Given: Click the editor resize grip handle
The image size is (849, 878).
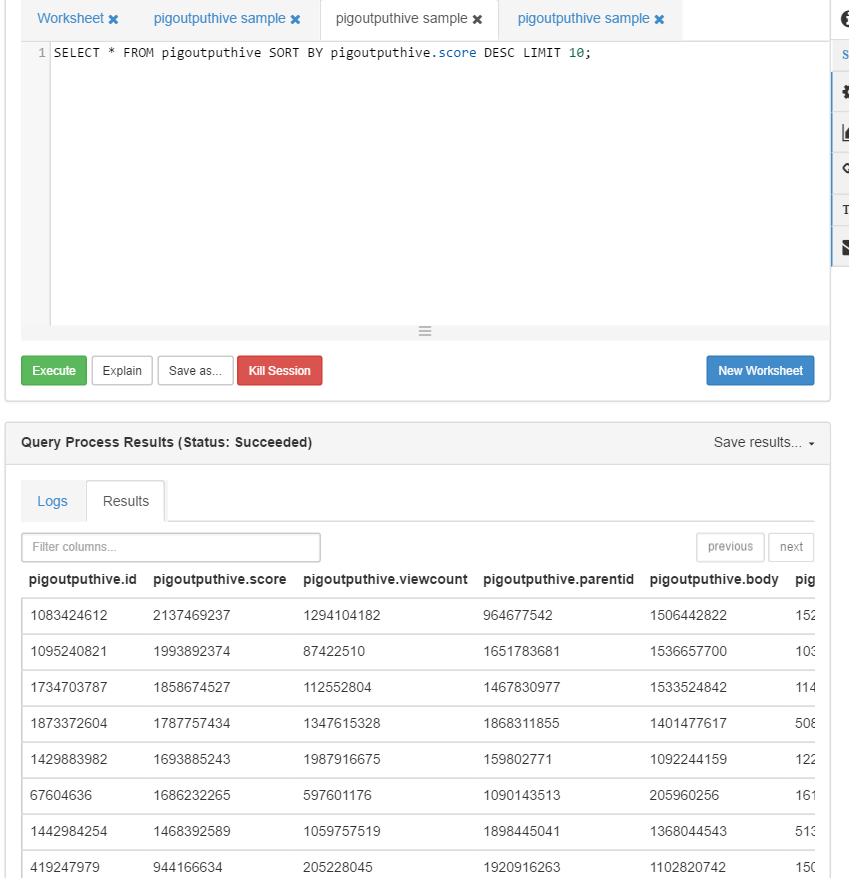Looking at the screenshot, I should (425, 331).
